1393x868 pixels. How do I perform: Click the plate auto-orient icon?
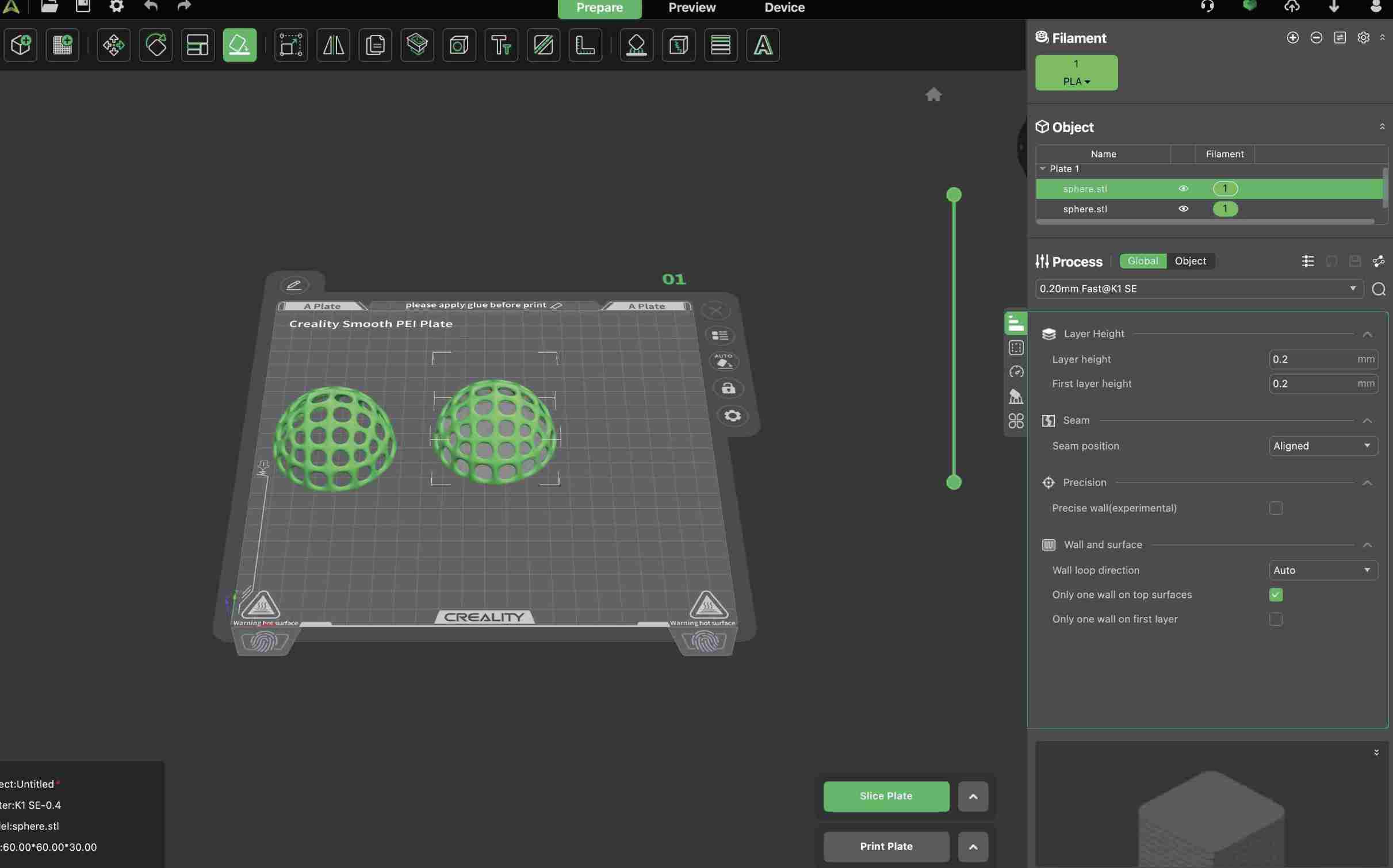point(724,361)
